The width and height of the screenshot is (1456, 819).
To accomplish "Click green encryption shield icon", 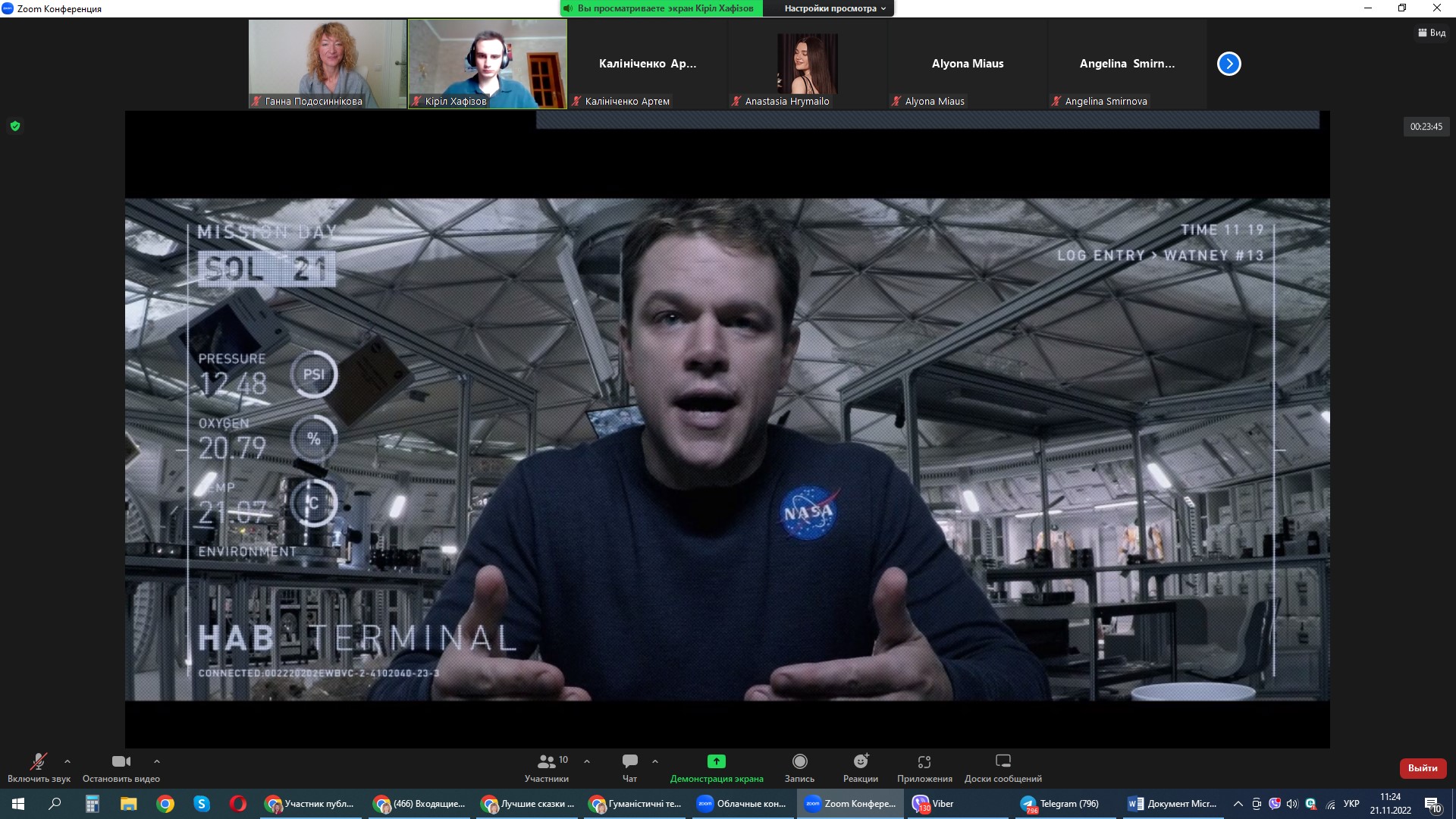I will [x=15, y=126].
